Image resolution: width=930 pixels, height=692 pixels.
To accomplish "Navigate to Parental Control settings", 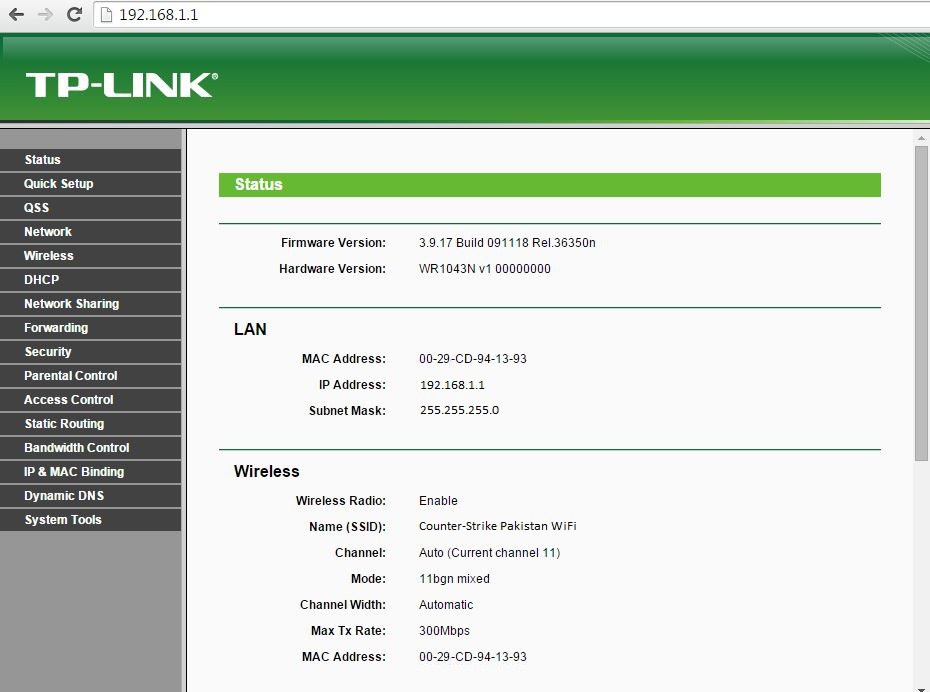I will pyautogui.click(x=69, y=375).
